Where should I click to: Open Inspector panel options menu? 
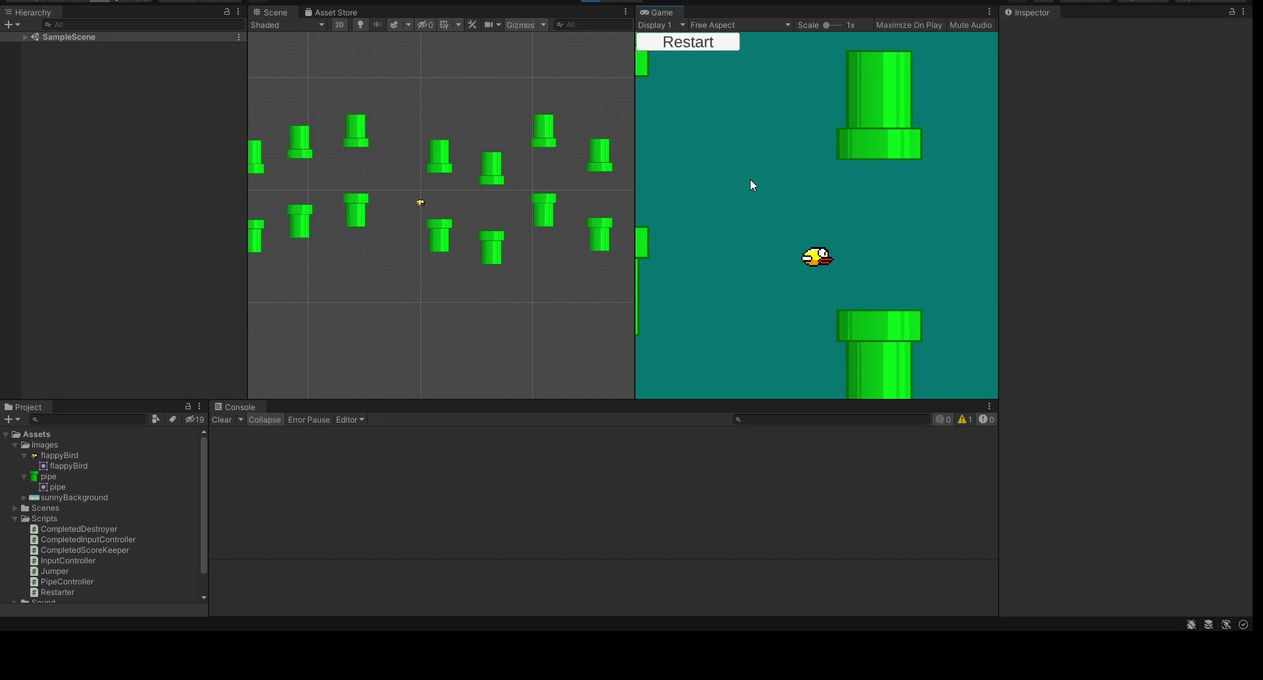coord(1243,12)
